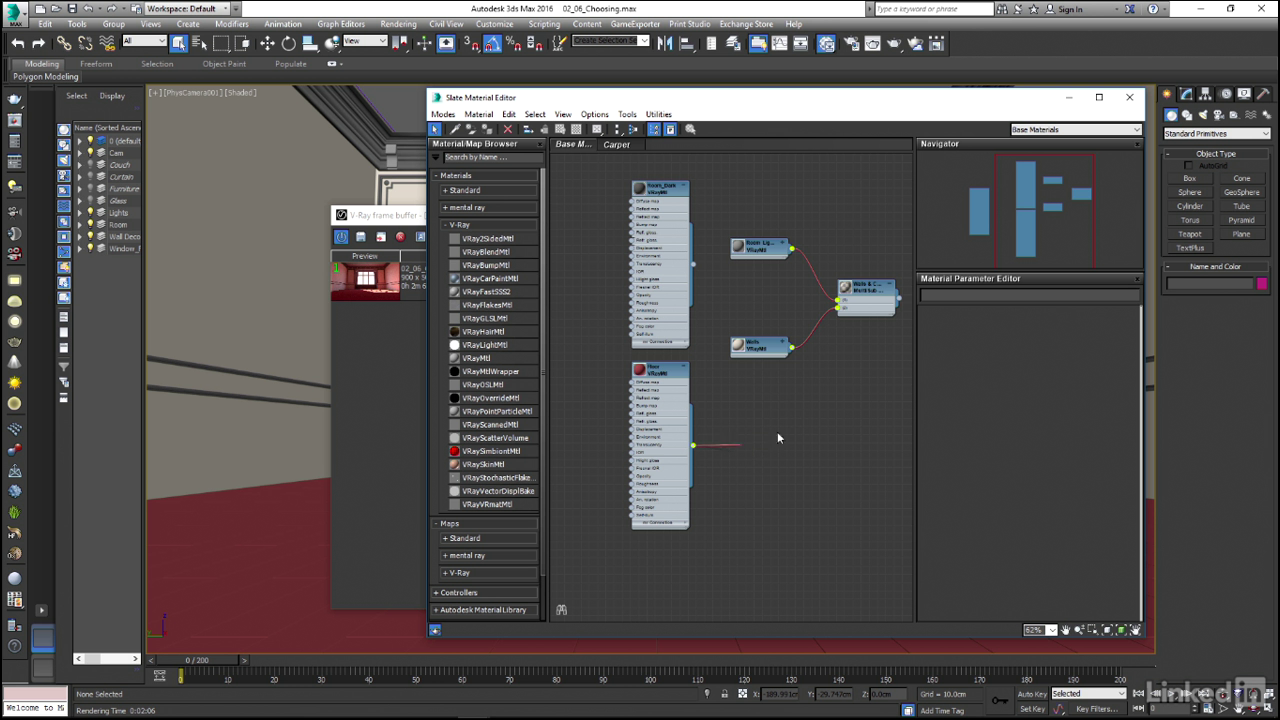Expand the Autodesk Material Library group
This screenshot has width=1280, height=720.
coord(485,610)
